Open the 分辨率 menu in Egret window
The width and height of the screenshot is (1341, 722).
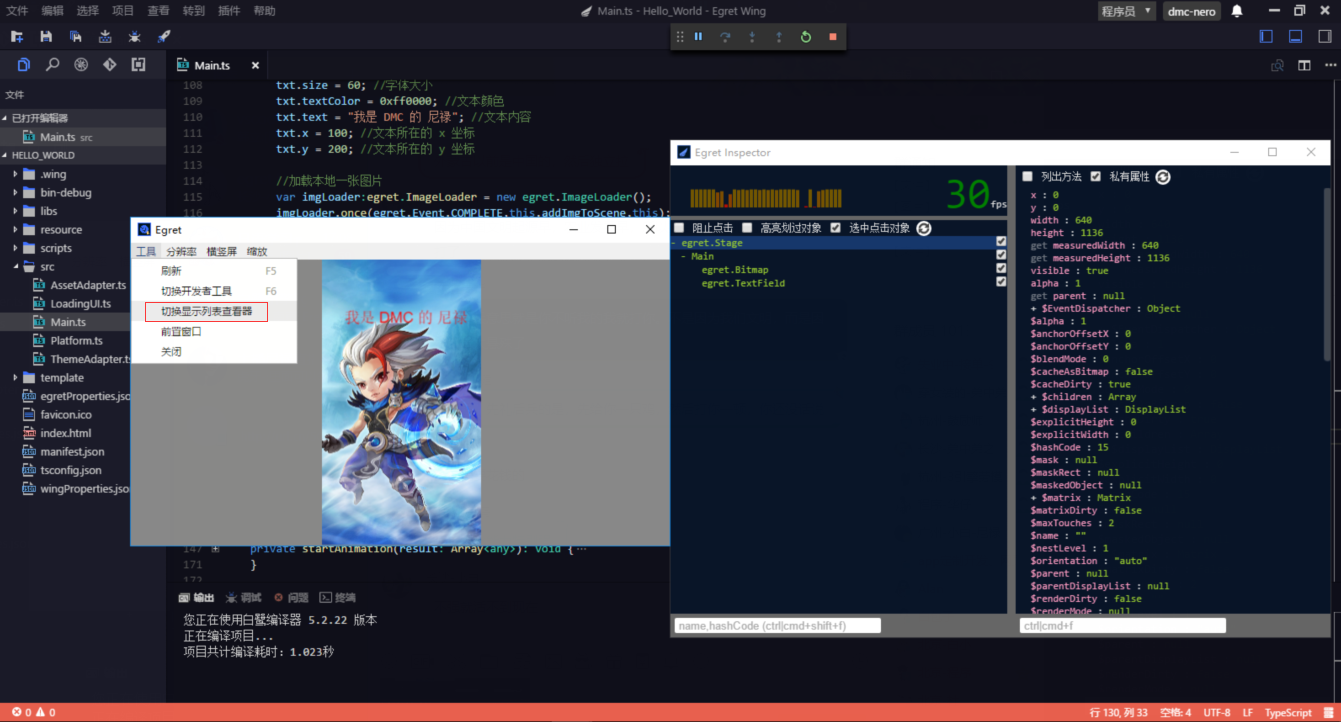pyautogui.click(x=181, y=252)
